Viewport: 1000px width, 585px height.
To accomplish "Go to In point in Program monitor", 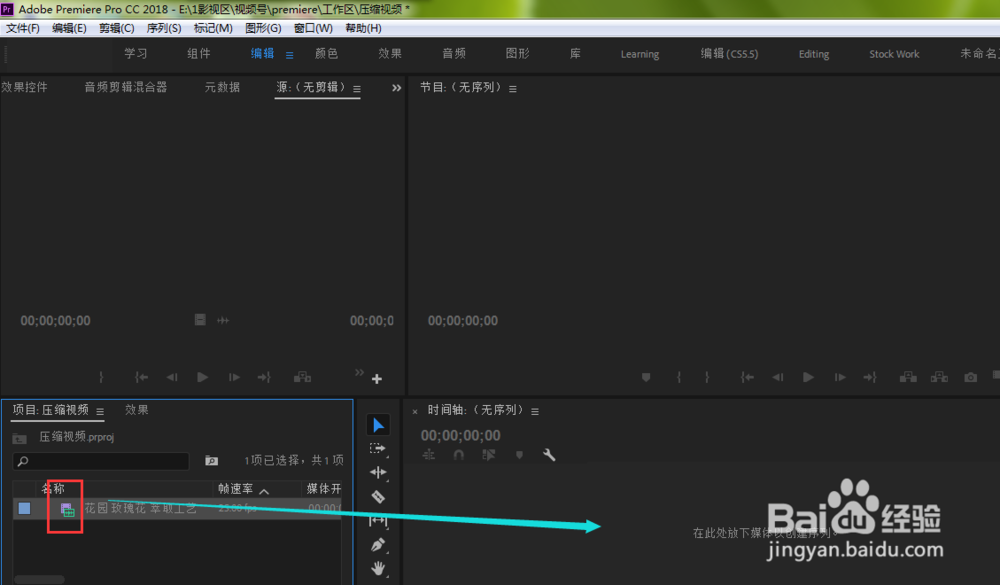I will tap(747, 377).
